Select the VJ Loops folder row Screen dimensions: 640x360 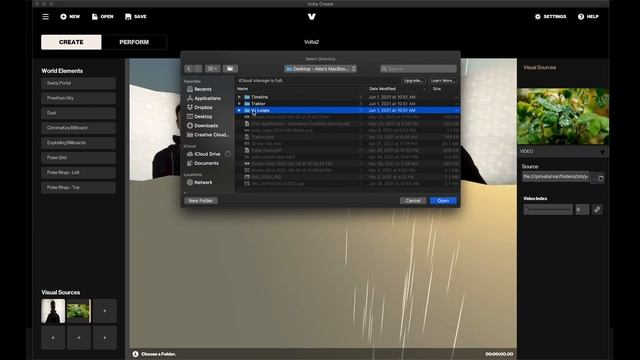click(x=347, y=110)
